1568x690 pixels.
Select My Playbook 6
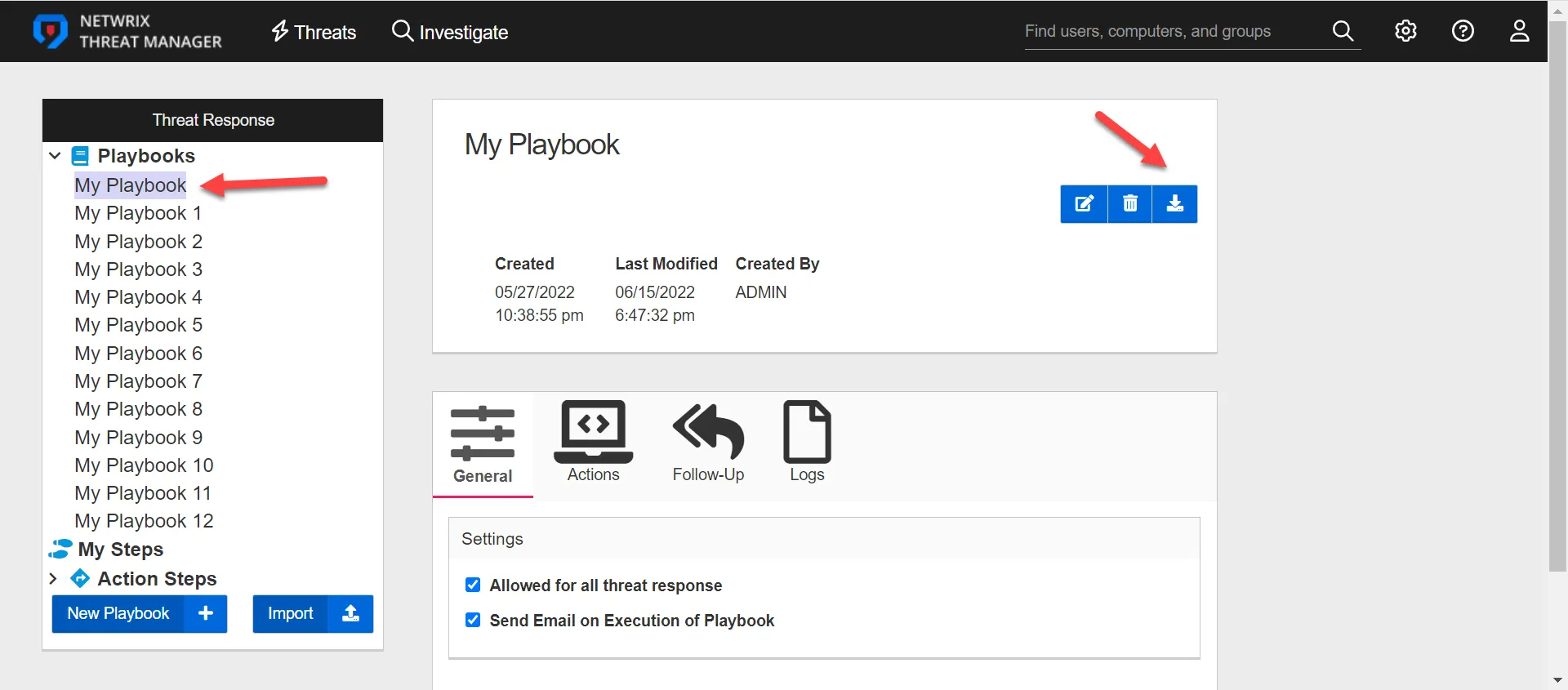click(x=138, y=354)
